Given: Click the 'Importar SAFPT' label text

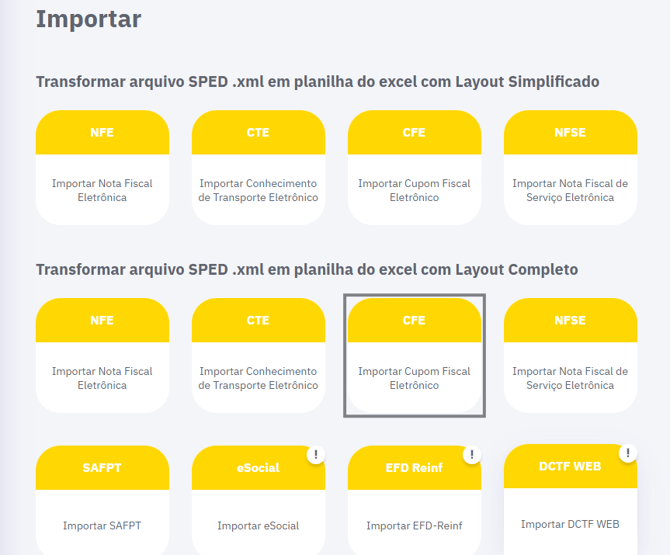Looking at the screenshot, I should [102, 526].
